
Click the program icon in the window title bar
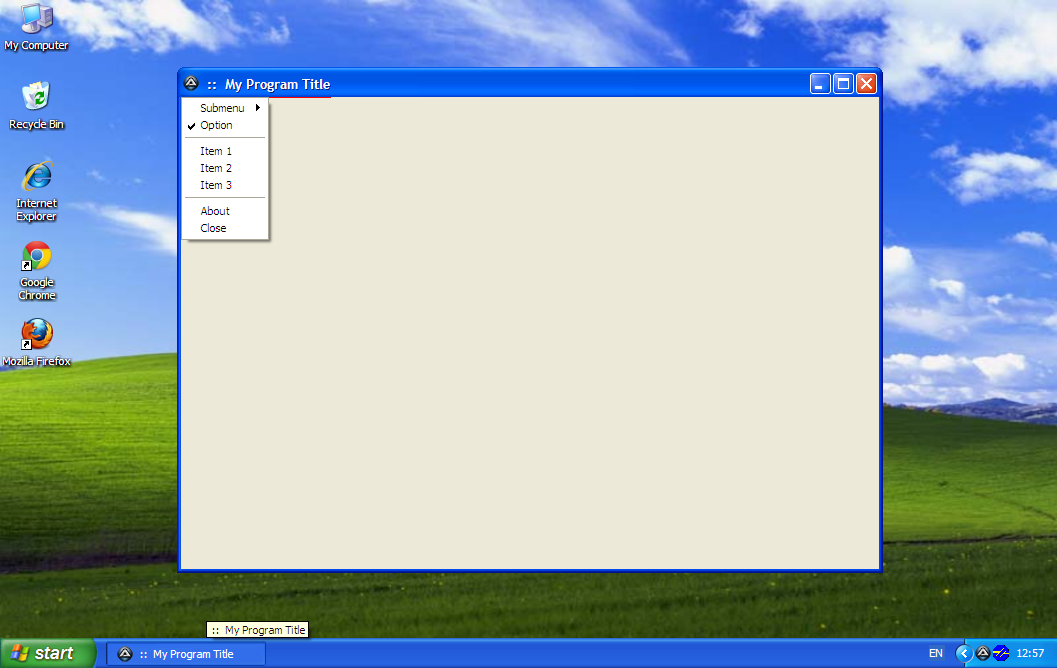pyautogui.click(x=191, y=84)
